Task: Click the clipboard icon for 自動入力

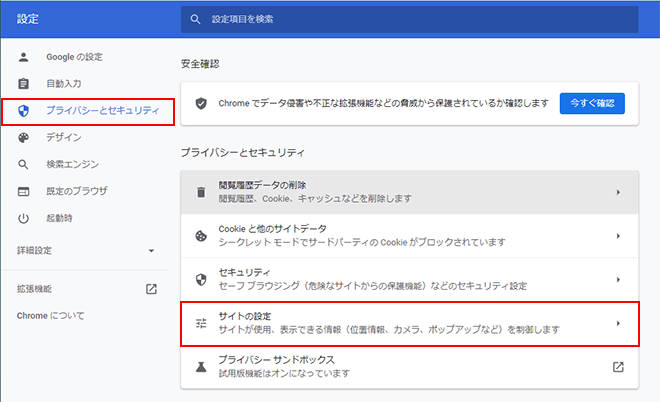Action: (24, 83)
